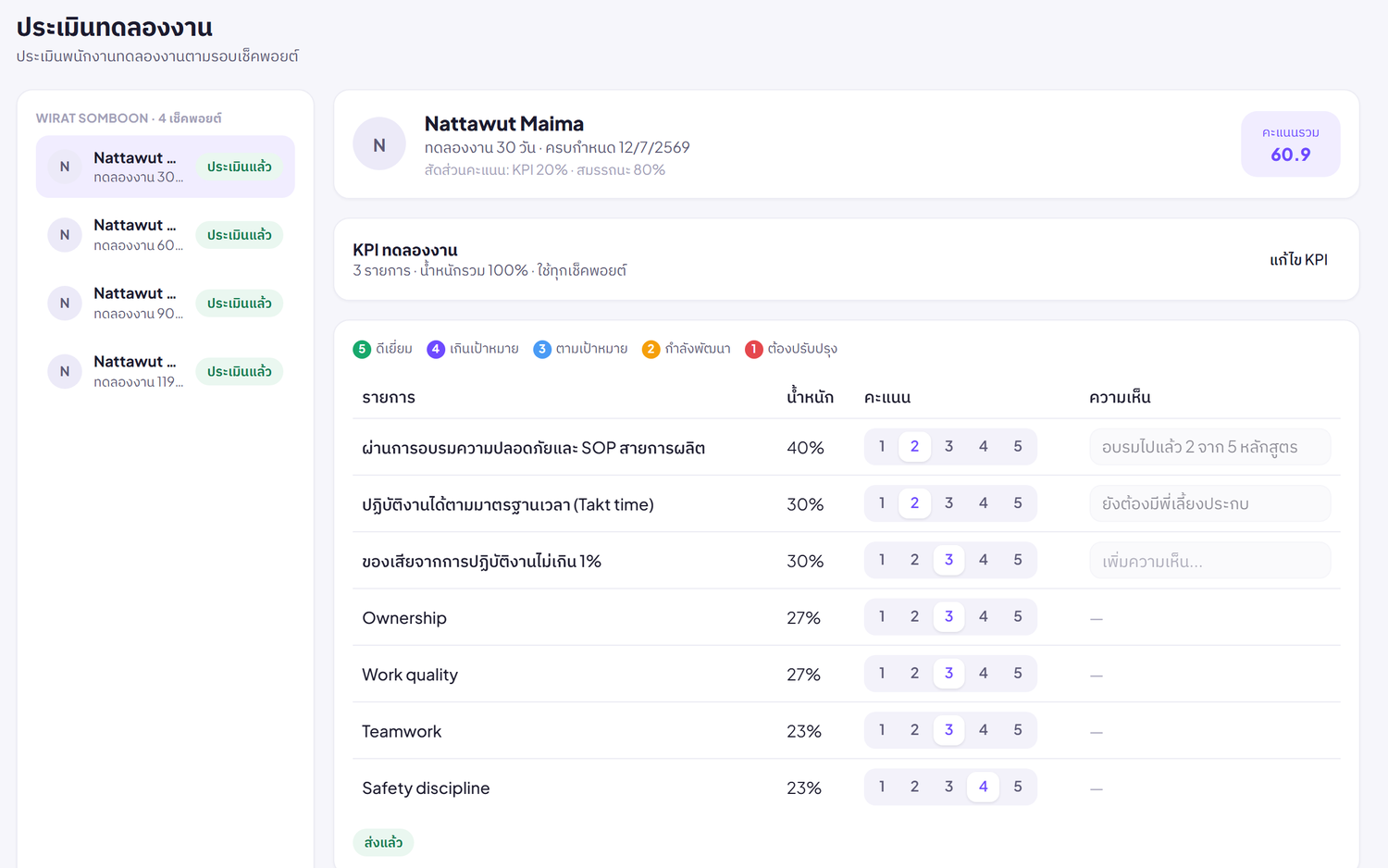
Task: Set SOP safety training score to 3
Action: pyautogui.click(x=948, y=446)
